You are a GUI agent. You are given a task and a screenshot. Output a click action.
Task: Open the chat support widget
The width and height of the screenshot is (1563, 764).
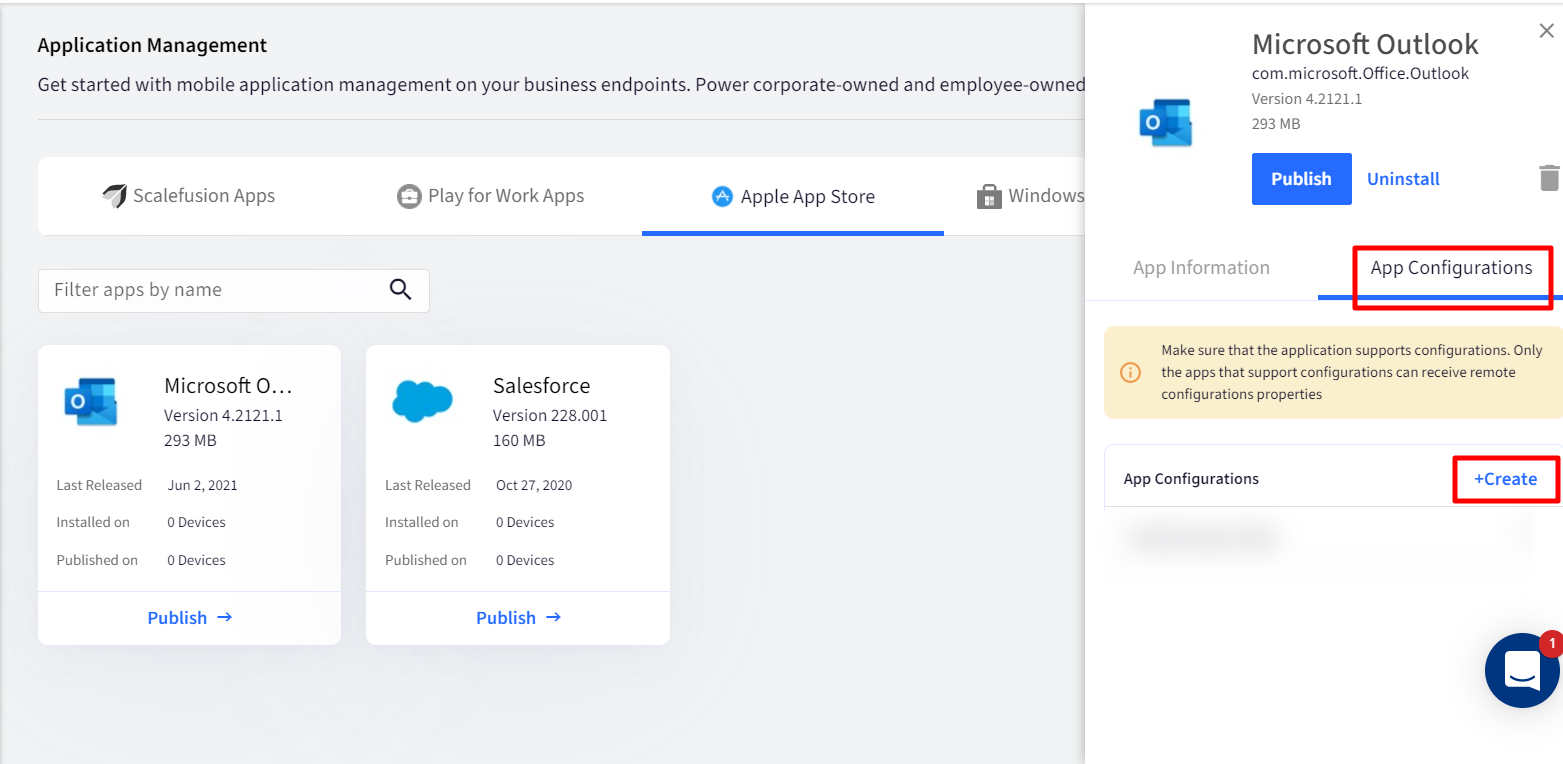[x=1522, y=670]
